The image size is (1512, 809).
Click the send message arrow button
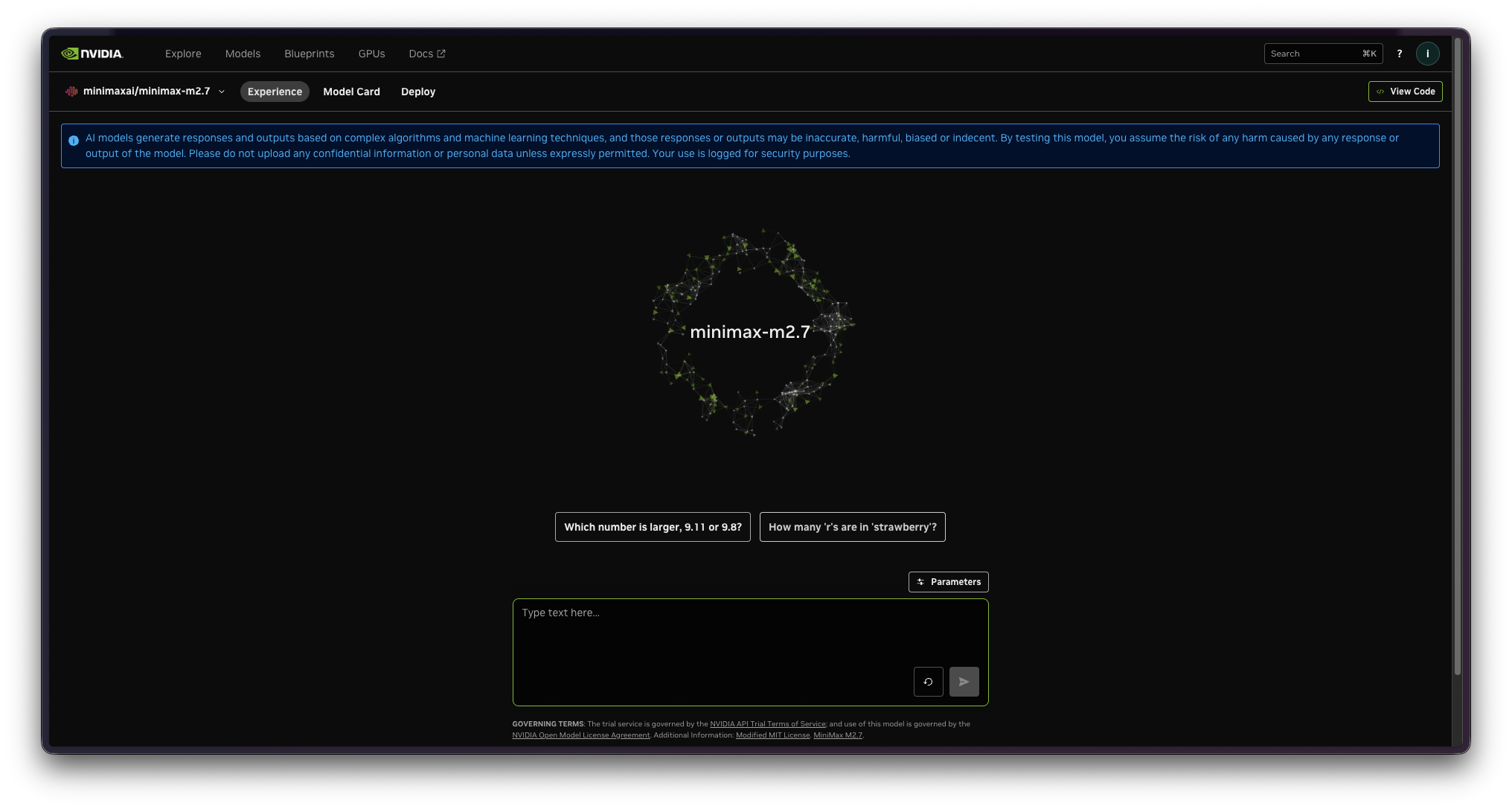point(964,682)
